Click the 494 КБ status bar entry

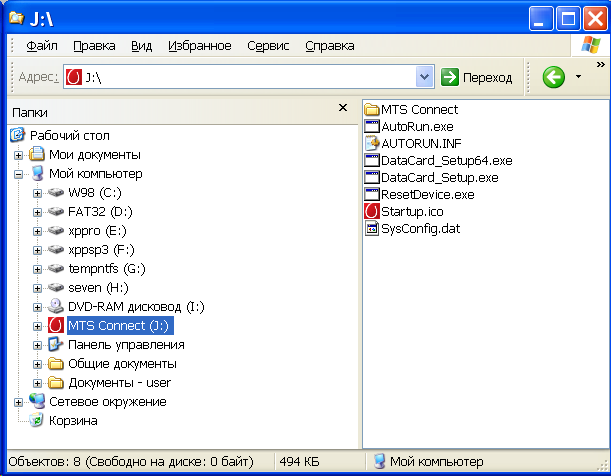pos(299,462)
